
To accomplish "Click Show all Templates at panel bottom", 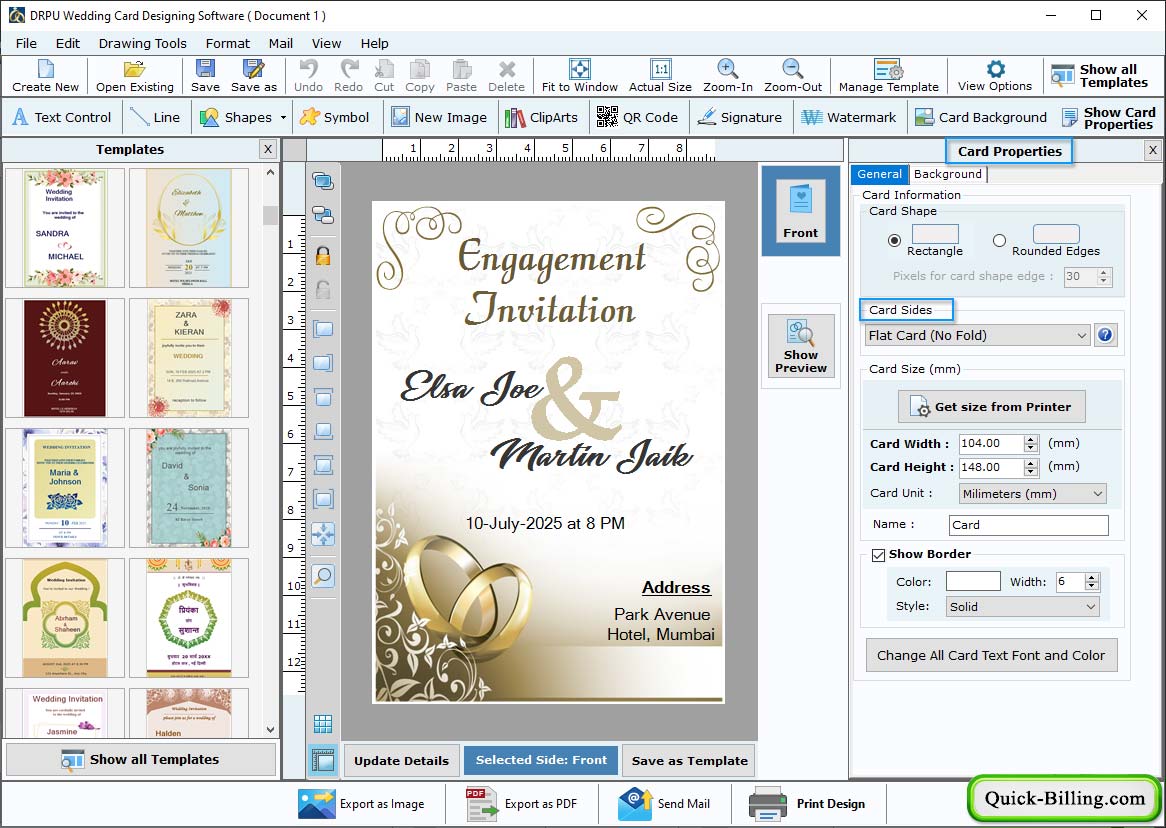I will tap(141, 760).
